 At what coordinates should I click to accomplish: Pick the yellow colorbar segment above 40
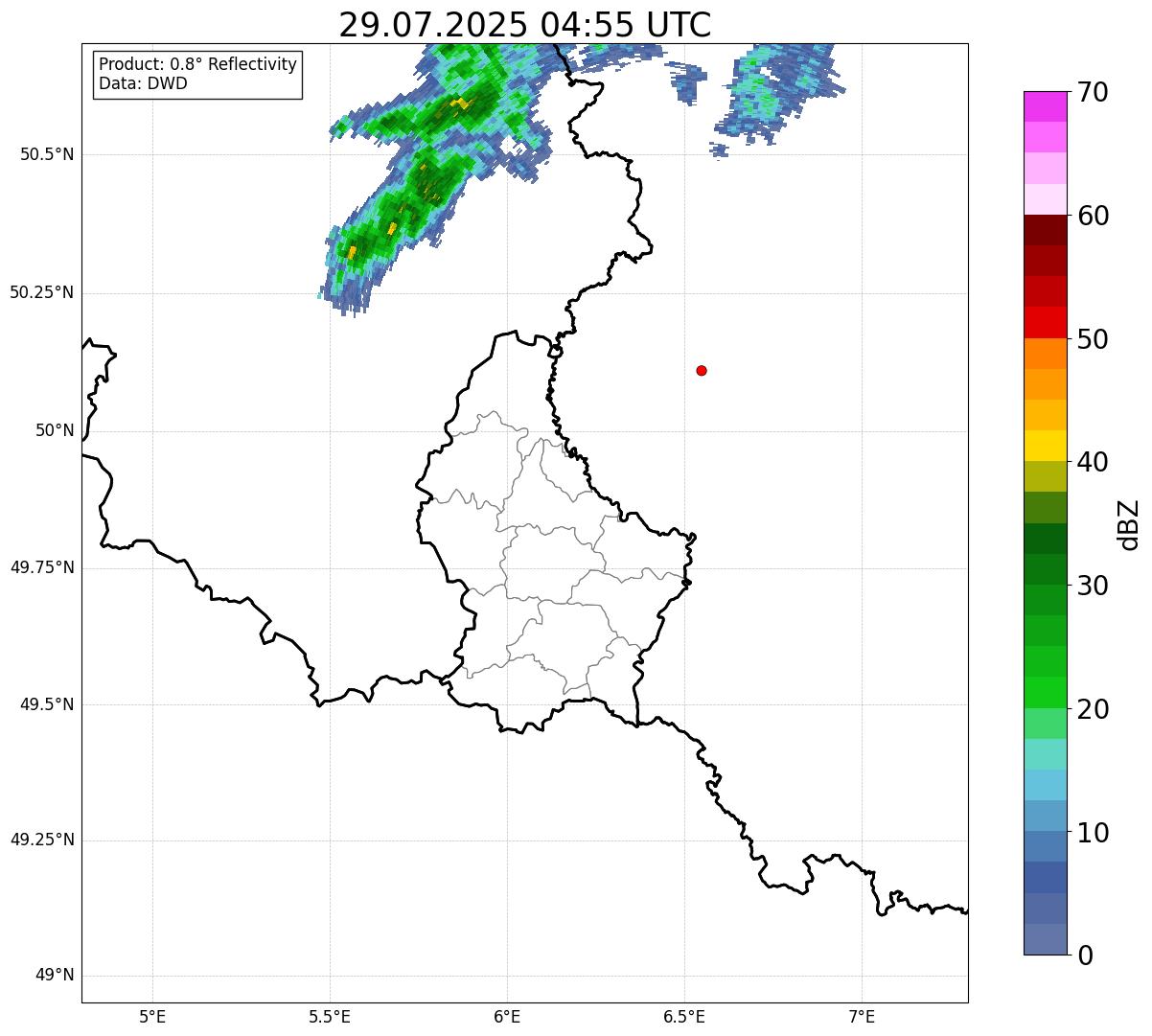tap(1045, 446)
